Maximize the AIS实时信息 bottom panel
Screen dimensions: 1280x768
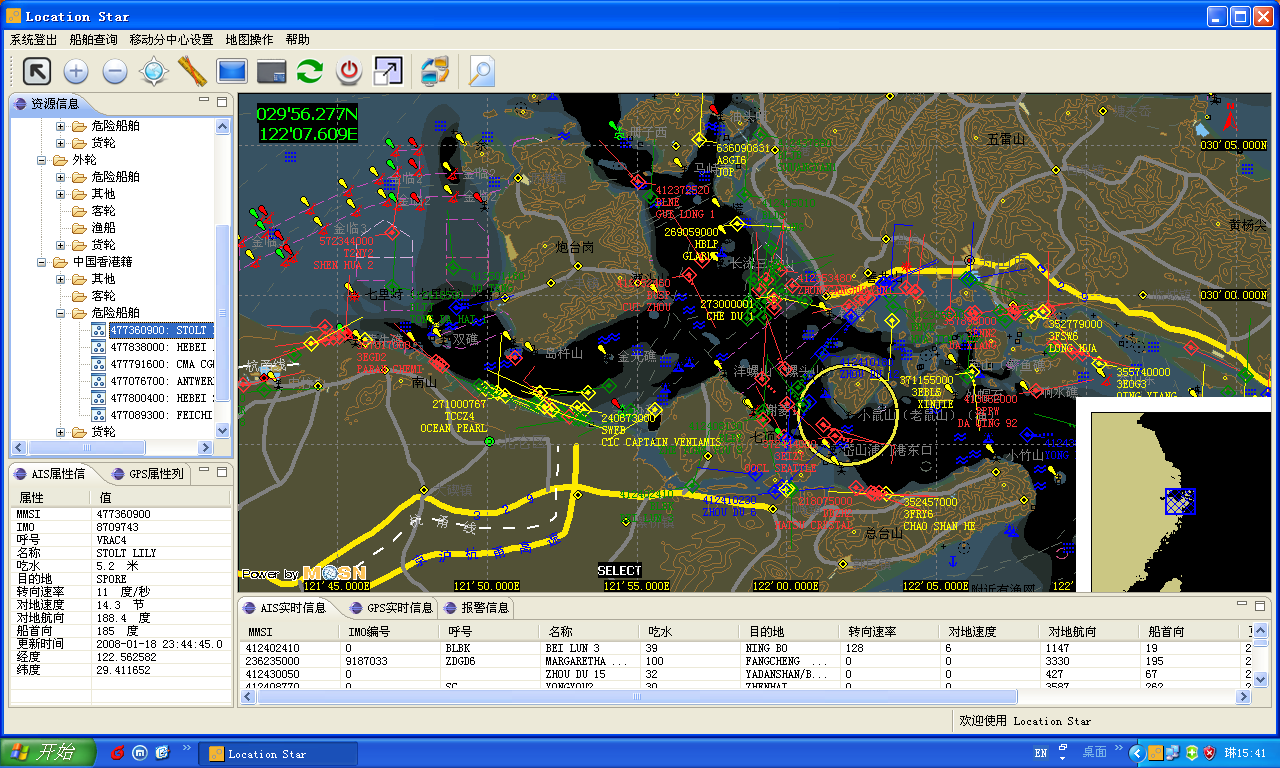[x=1259, y=605]
